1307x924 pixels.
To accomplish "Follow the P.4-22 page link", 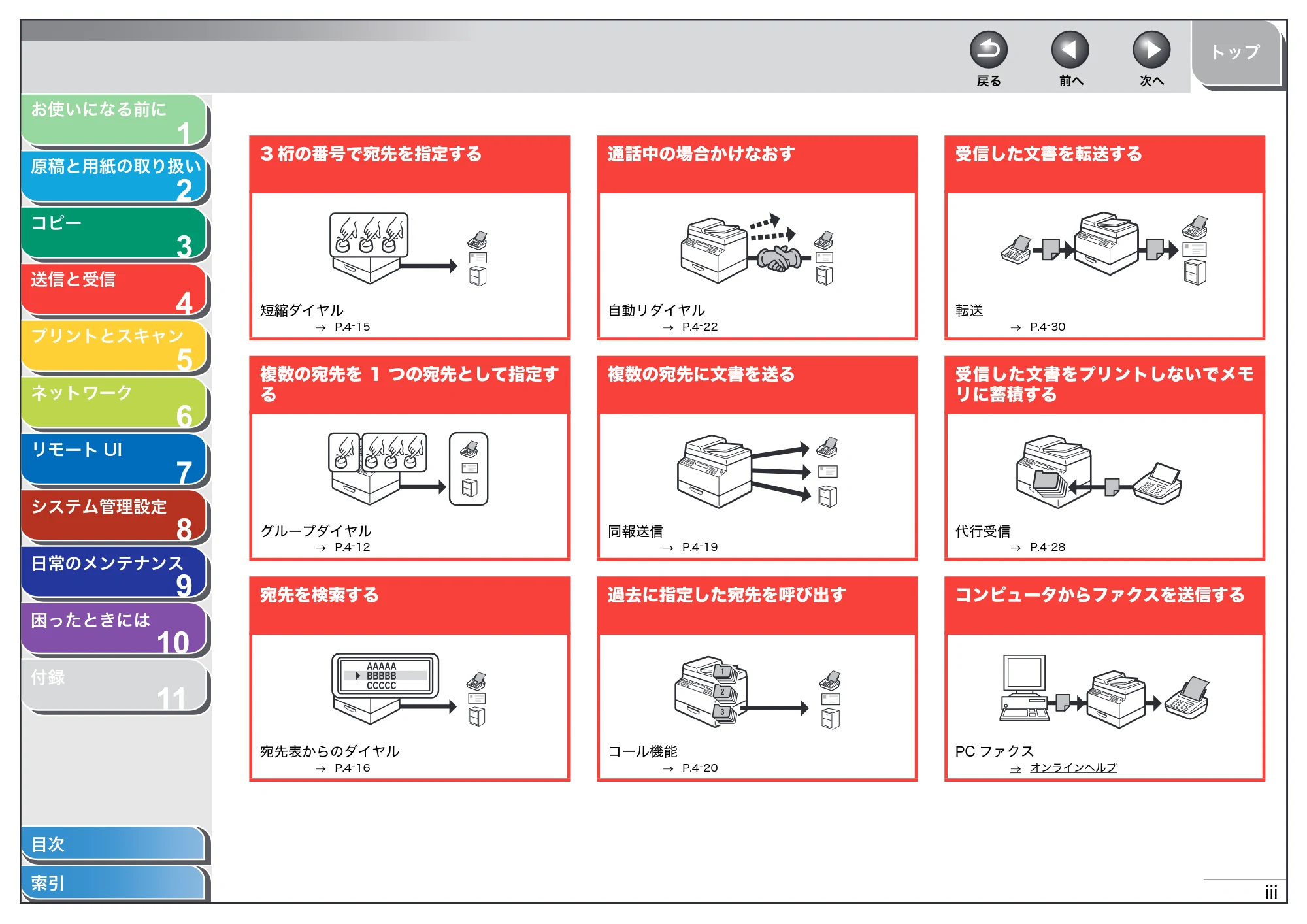I will (x=700, y=327).
